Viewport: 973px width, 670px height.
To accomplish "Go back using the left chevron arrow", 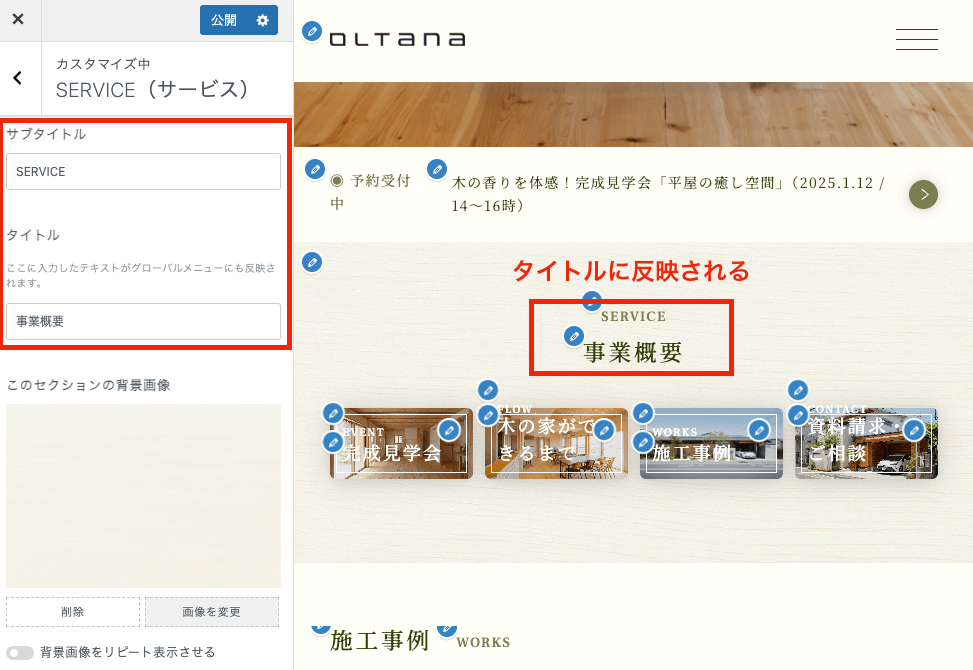I will (18, 79).
